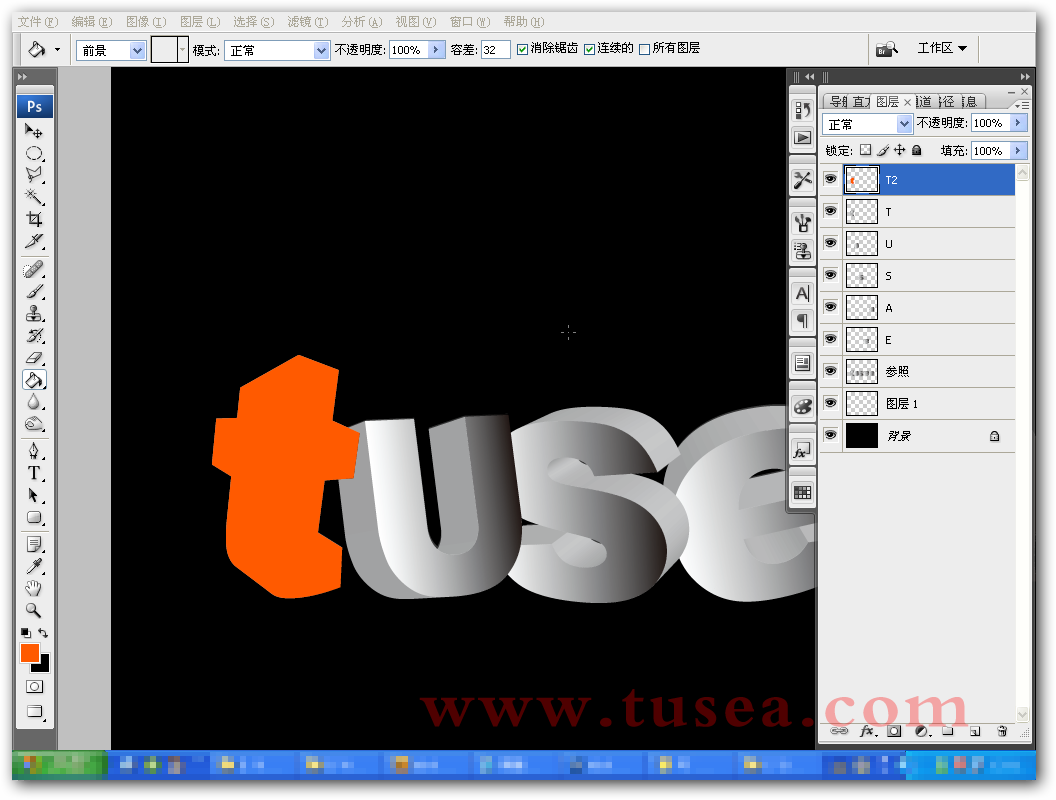Image resolution: width=1056 pixels, height=800 pixels.
Task: Open the layer fill slider arrow
Action: click(x=1019, y=150)
